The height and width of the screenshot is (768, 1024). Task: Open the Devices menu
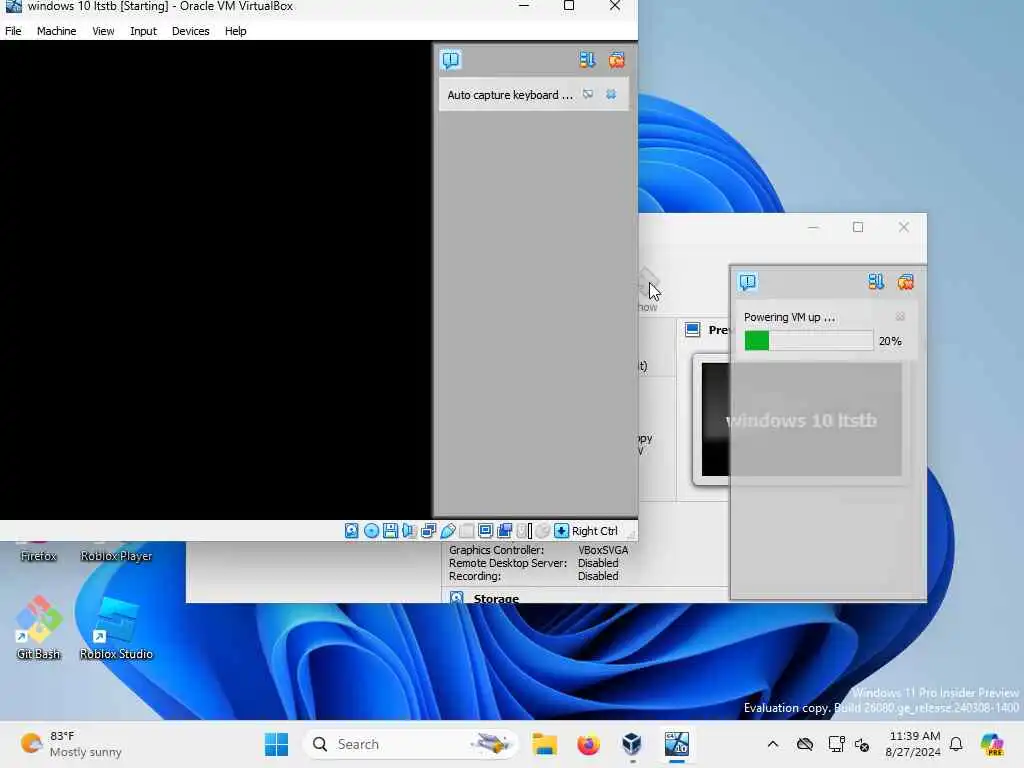(x=190, y=31)
